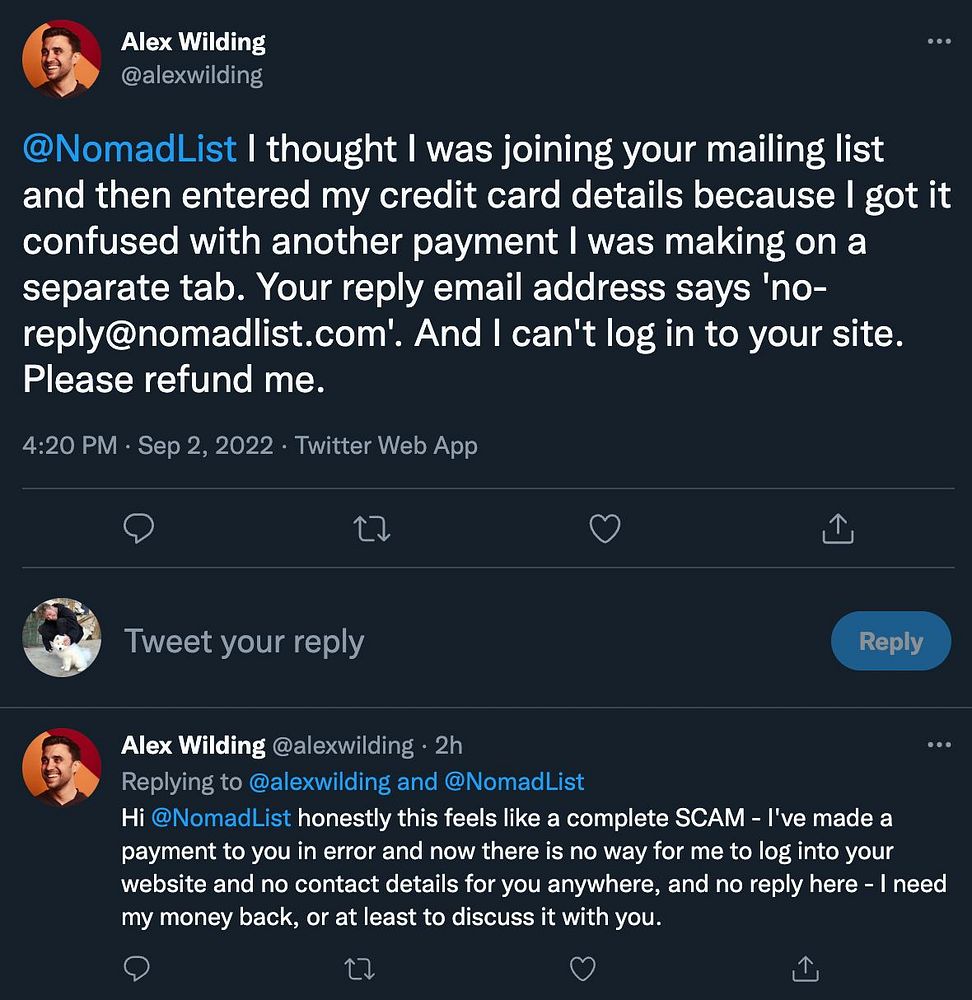Like the 'complete SCAM' reply tweet
The height and width of the screenshot is (1000, 972).
[x=582, y=968]
